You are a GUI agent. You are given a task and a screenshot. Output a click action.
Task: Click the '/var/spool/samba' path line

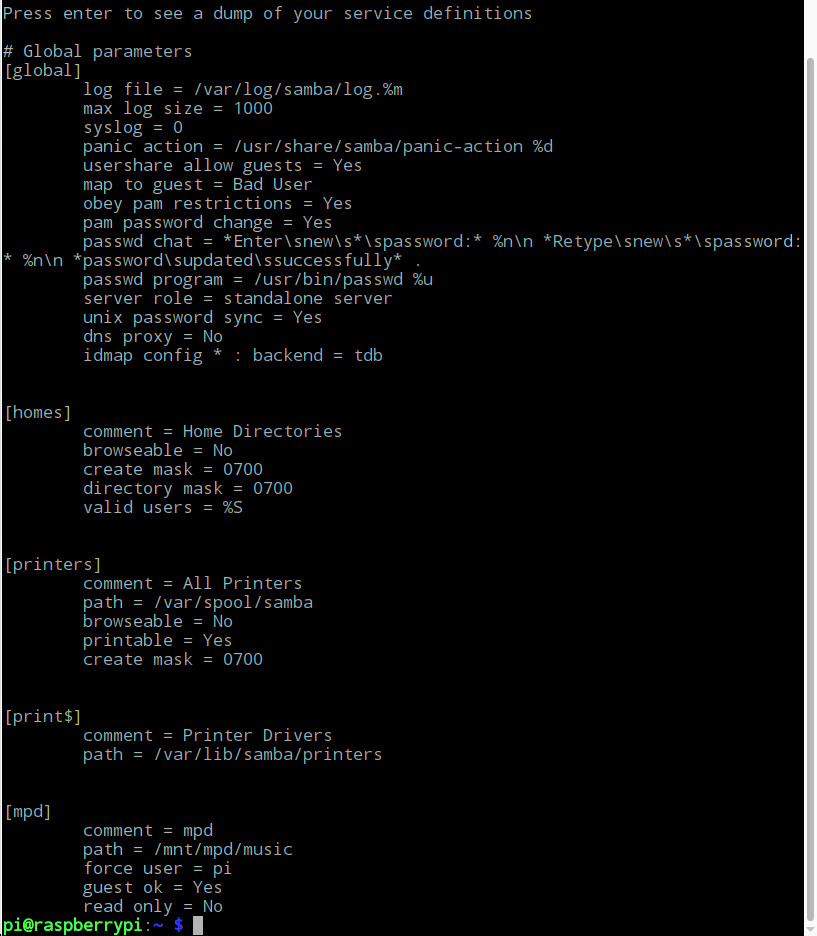click(x=197, y=602)
